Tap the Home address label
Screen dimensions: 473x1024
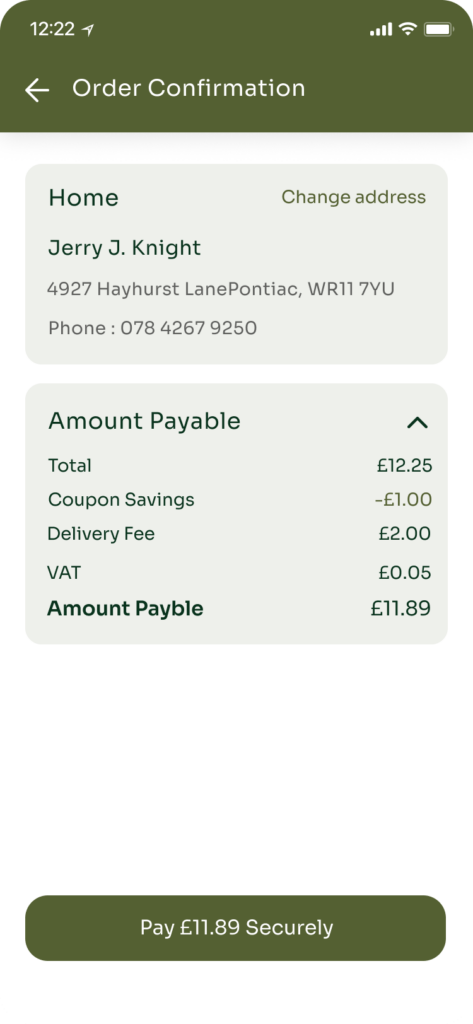pos(84,198)
